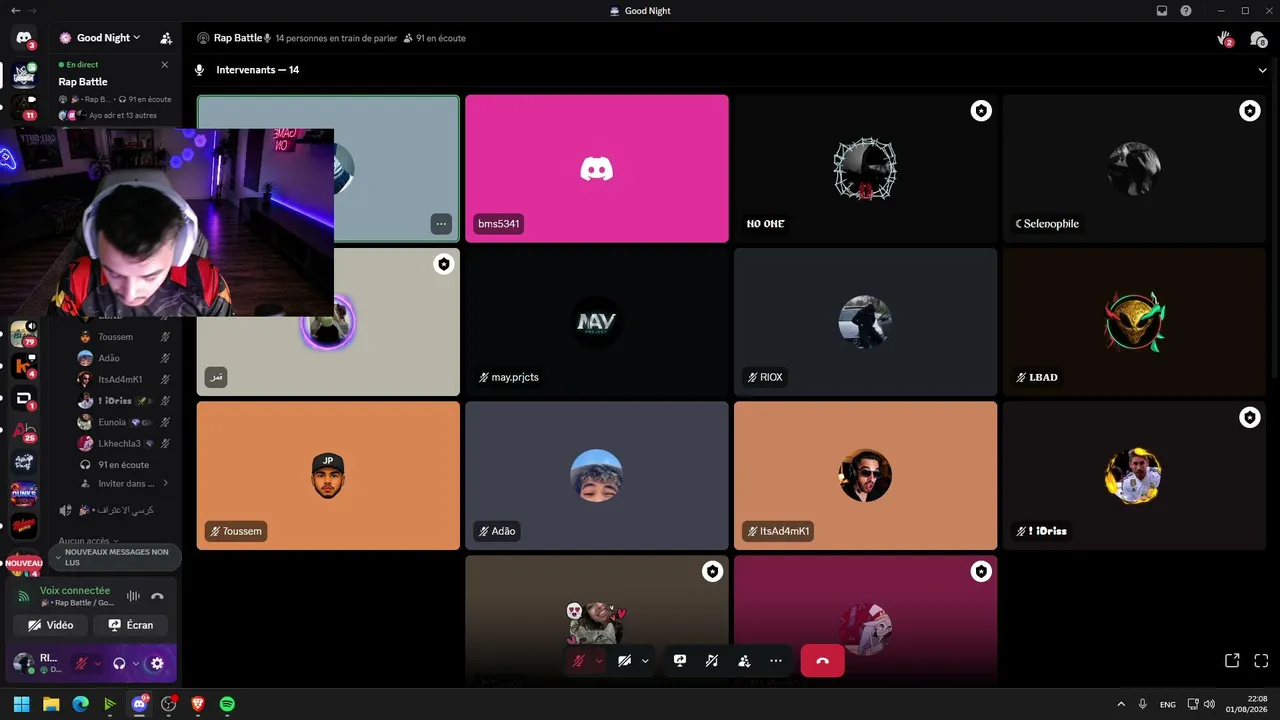Open user settings gear
This screenshot has height=720, width=1280.
click(x=157, y=663)
